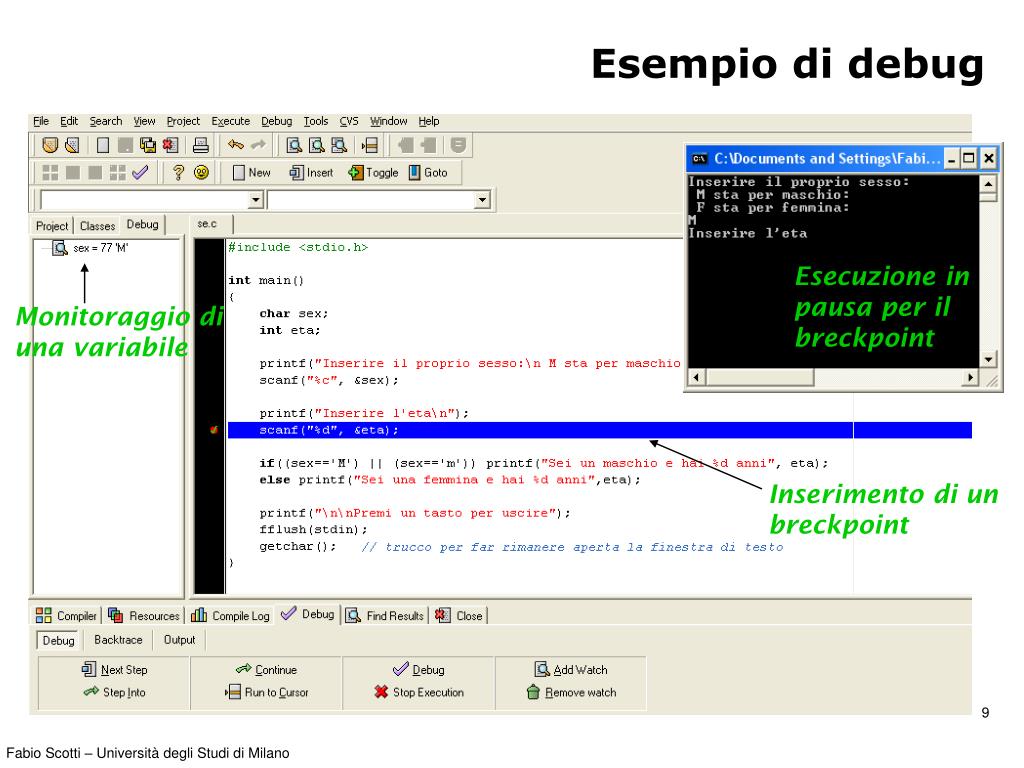
Task: Open the File menu
Action: [41, 121]
